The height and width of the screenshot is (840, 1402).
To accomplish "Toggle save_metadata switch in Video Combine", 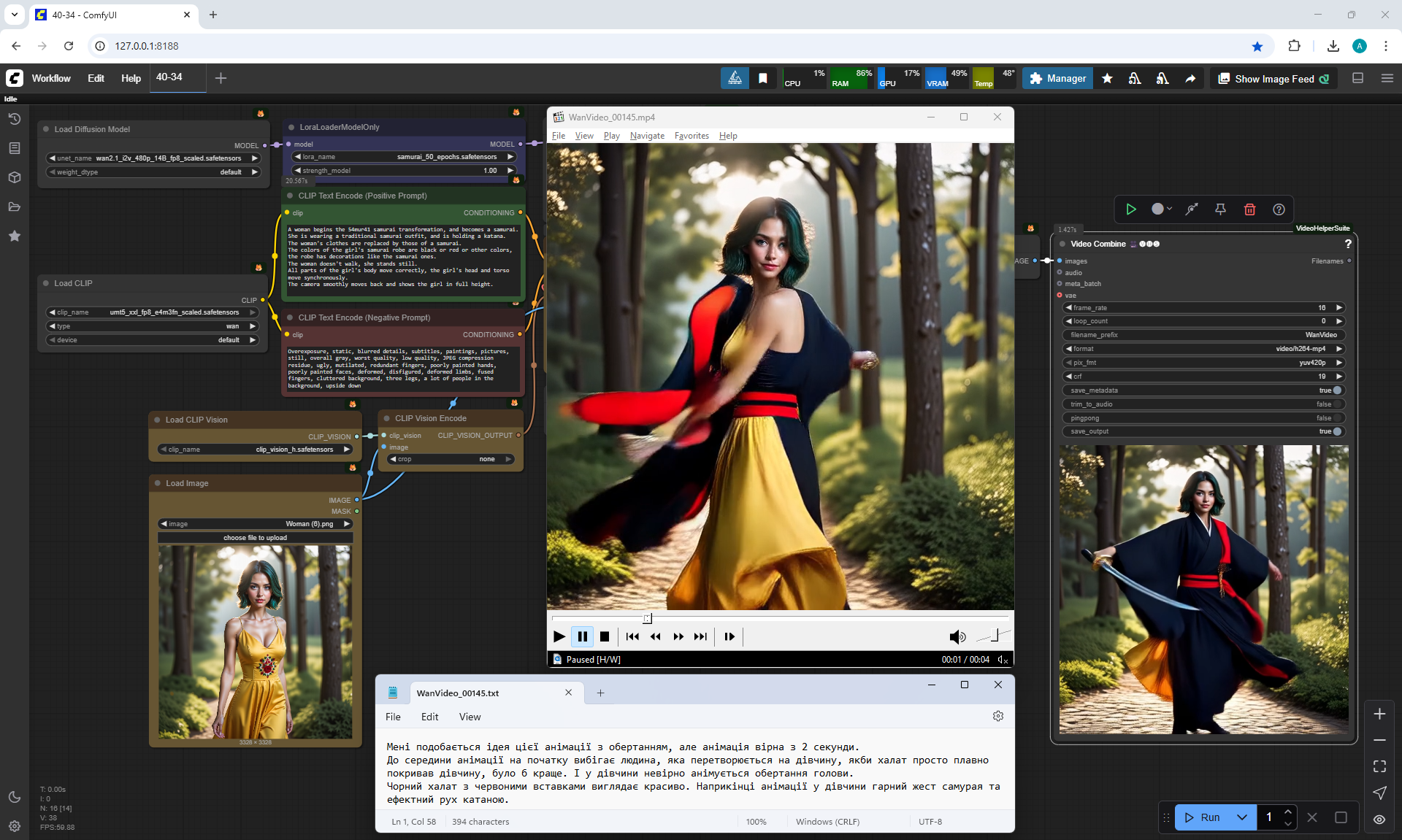I will tap(1337, 390).
